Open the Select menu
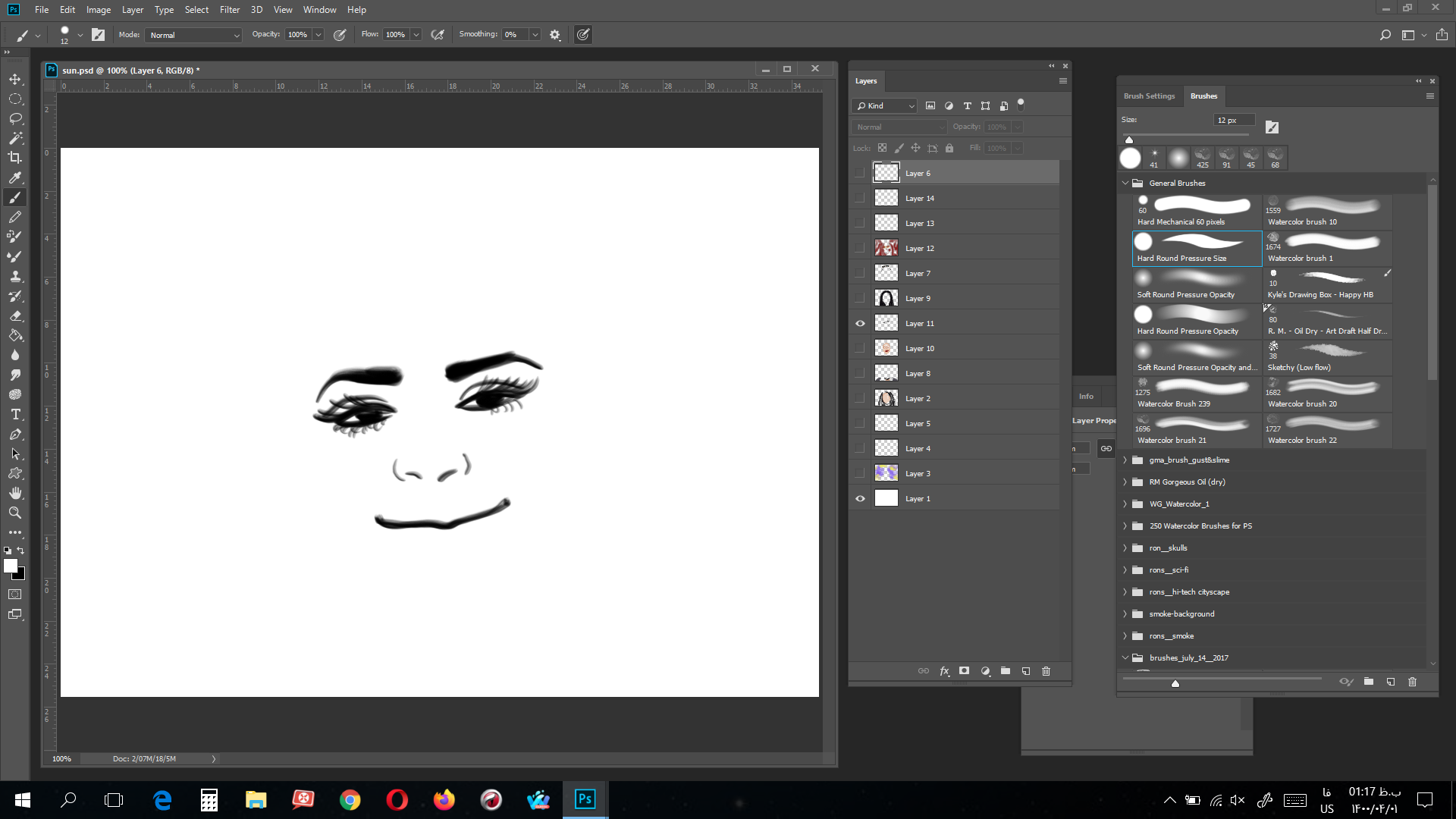This screenshot has height=819, width=1456. click(196, 10)
